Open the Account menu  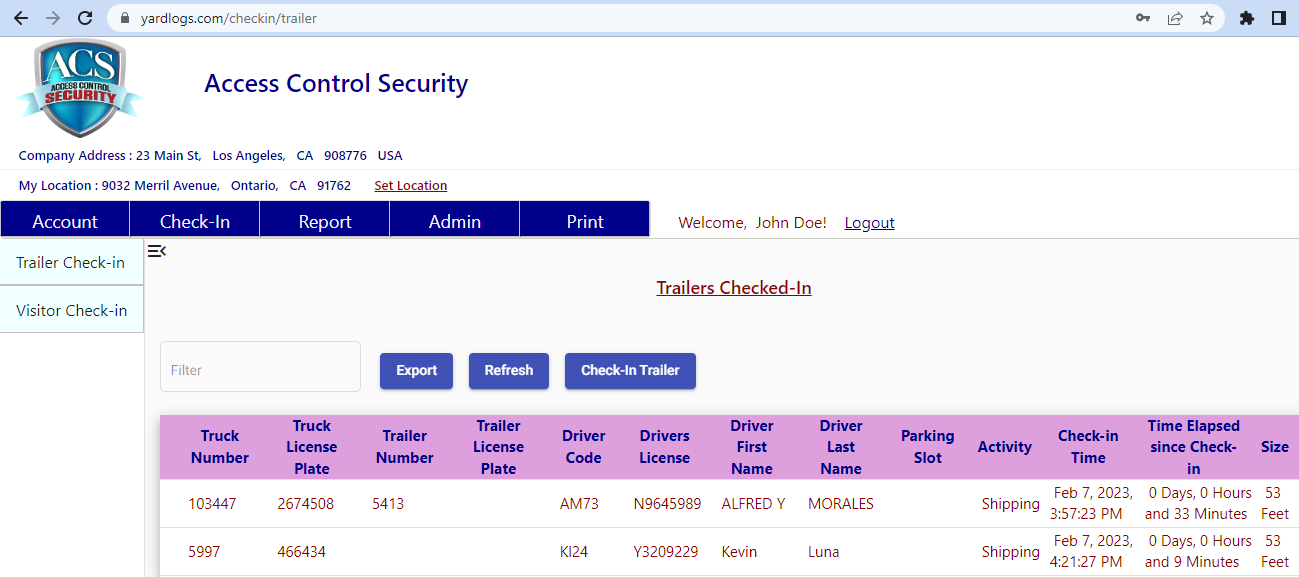65,221
